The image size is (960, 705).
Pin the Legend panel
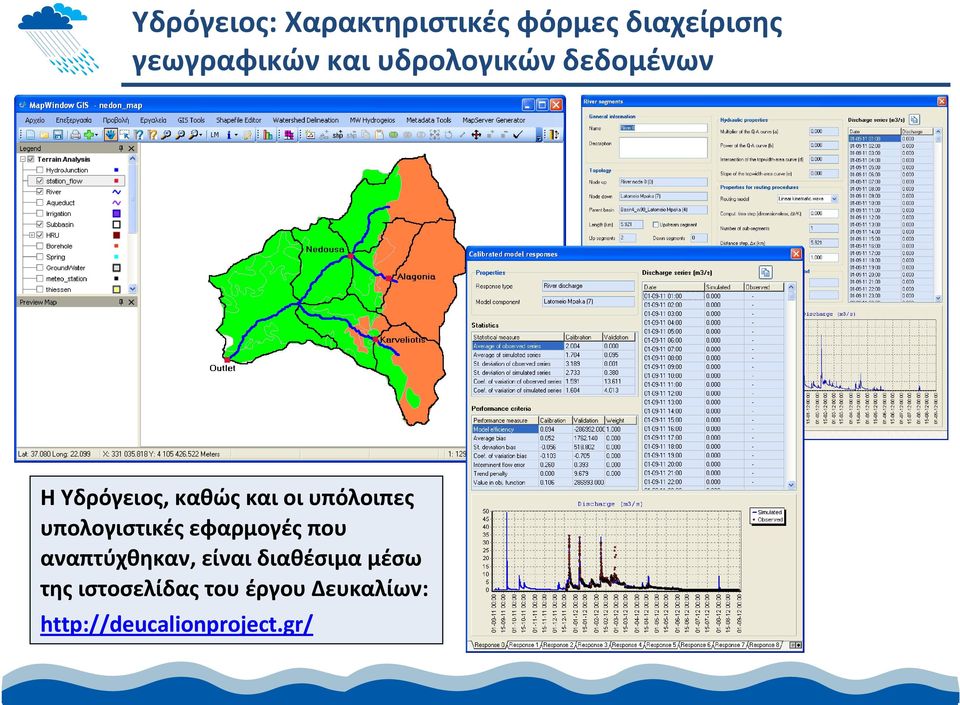121,148
